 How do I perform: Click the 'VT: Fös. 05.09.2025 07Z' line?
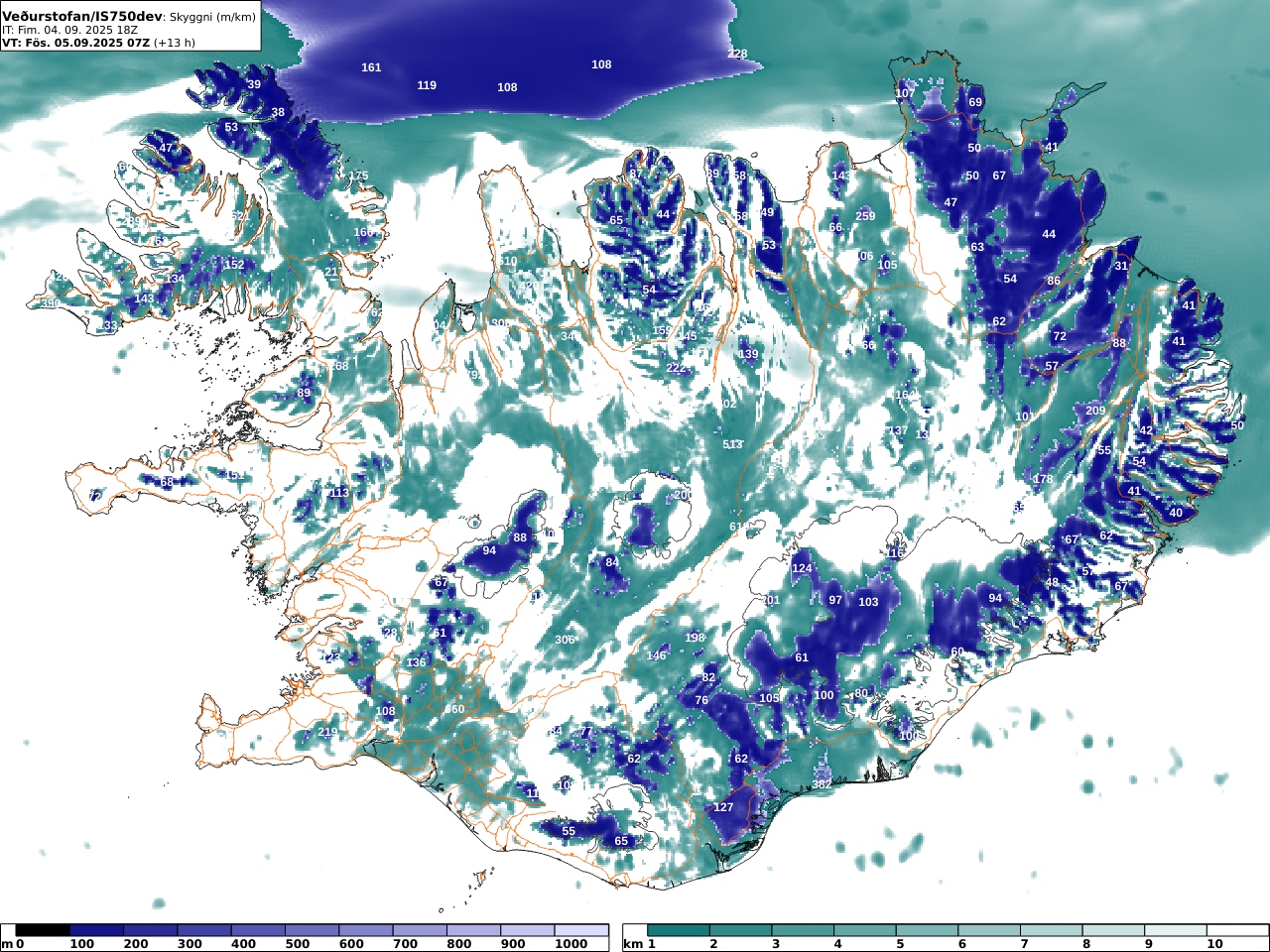point(75,43)
